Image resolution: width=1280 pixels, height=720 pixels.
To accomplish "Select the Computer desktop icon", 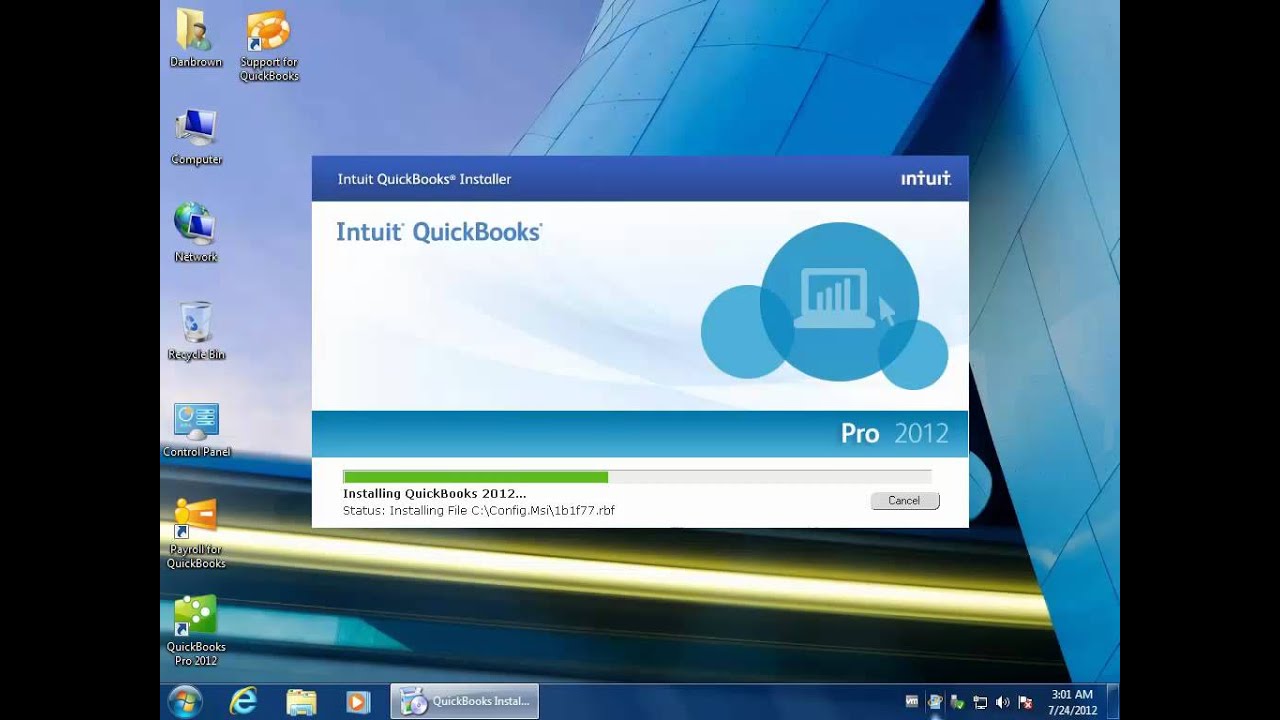I will click(x=196, y=136).
